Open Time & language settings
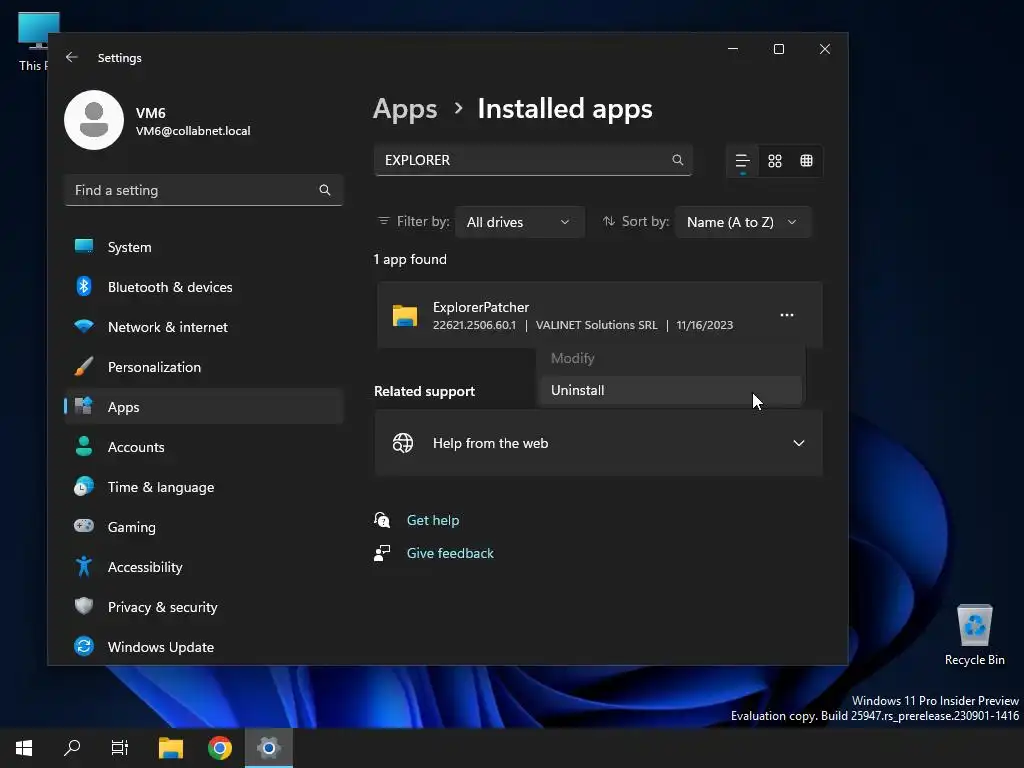The image size is (1024, 768). pos(204,487)
